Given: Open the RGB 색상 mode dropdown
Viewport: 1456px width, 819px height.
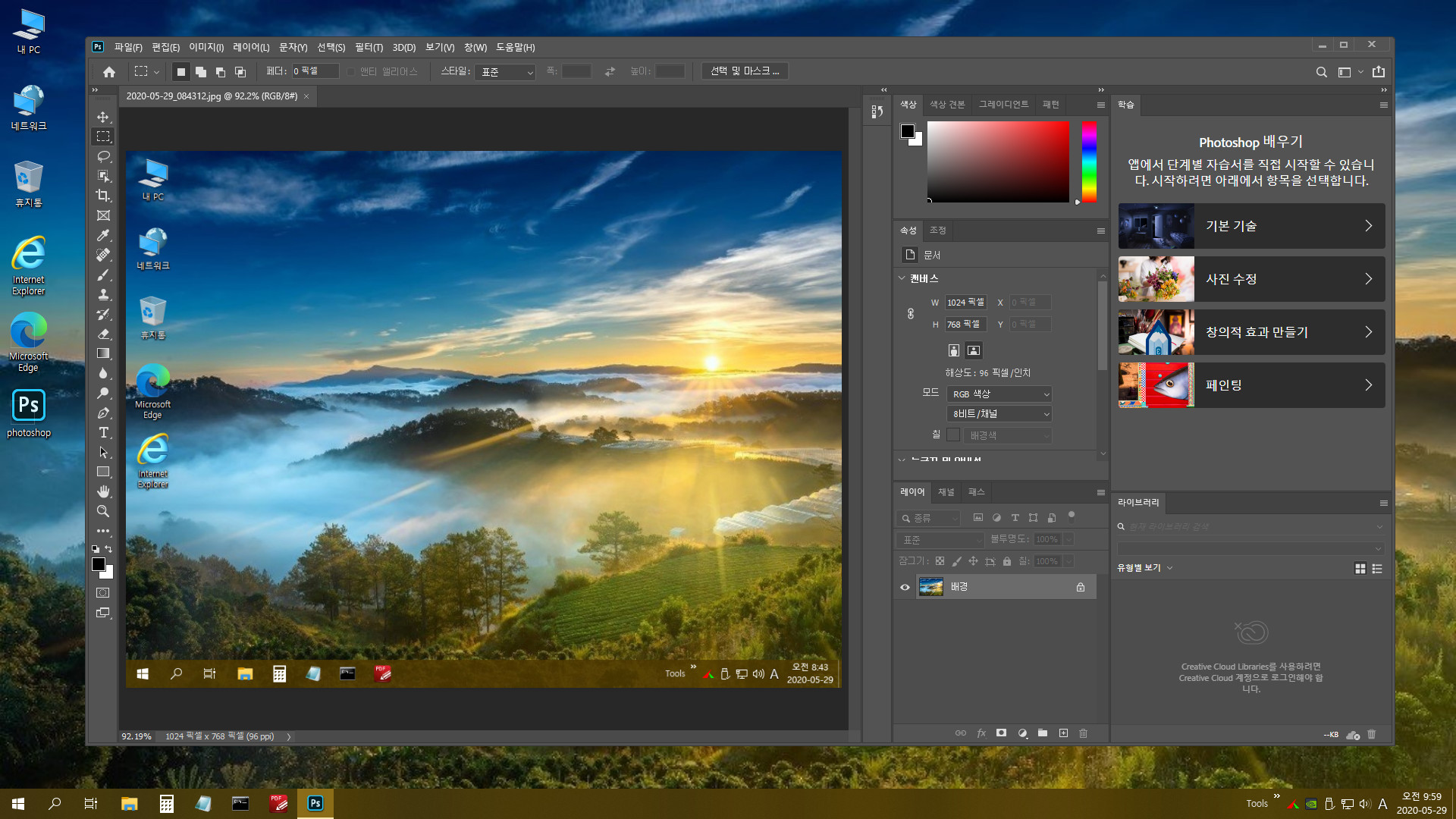Looking at the screenshot, I should (x=999, y=394).
